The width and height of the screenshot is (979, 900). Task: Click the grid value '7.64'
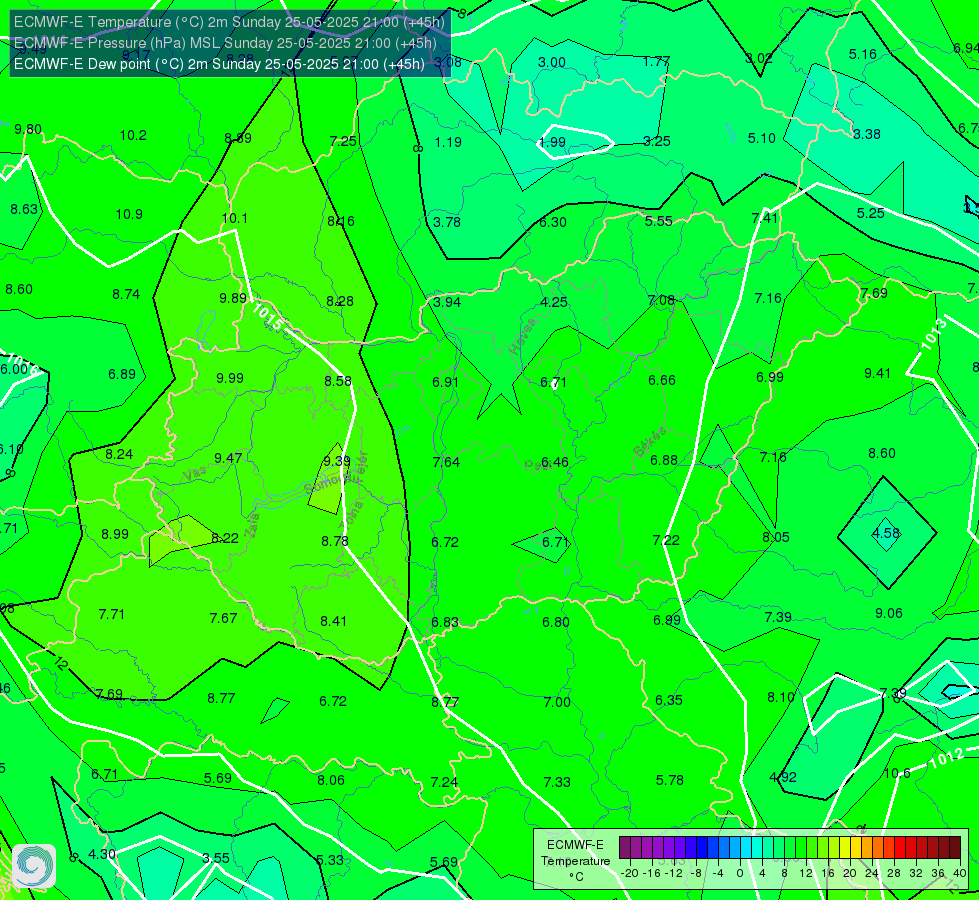[x=446, y=462]
